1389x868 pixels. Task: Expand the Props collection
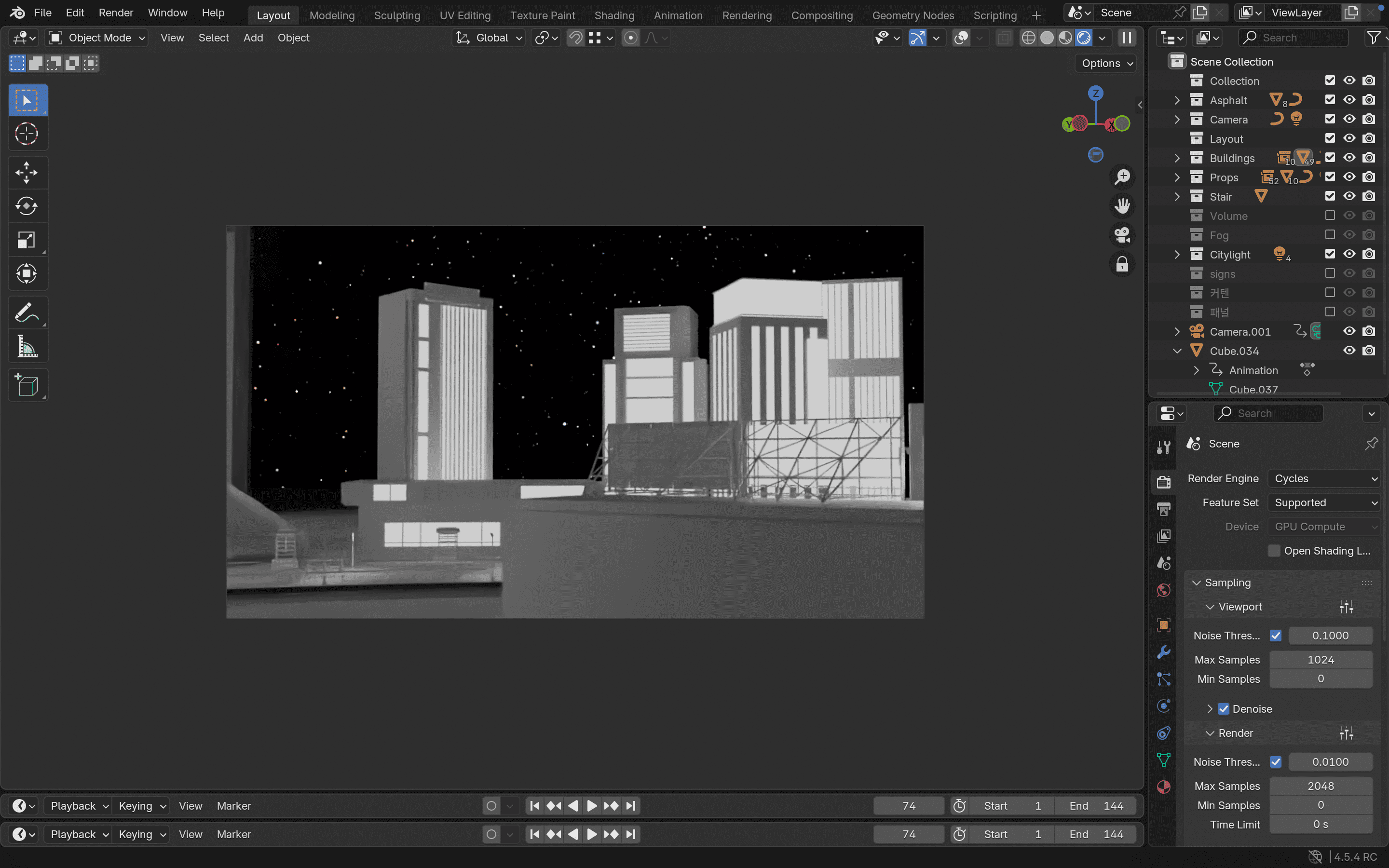(1177, 177)
